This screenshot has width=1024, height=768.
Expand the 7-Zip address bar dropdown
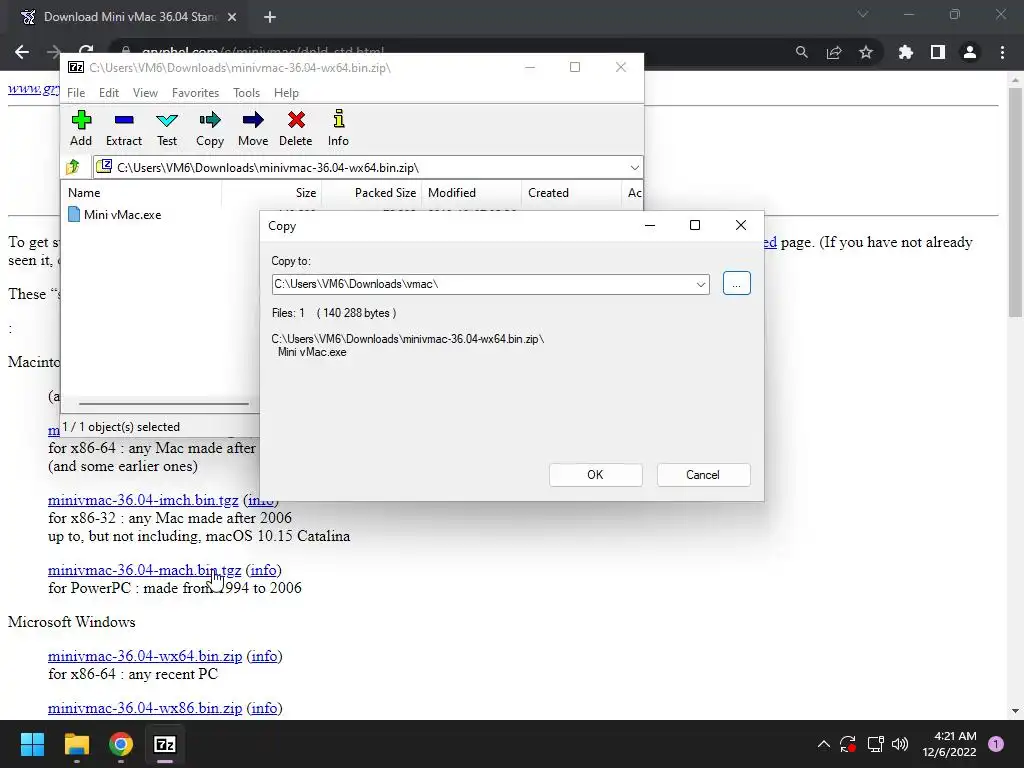click(634, 167)
